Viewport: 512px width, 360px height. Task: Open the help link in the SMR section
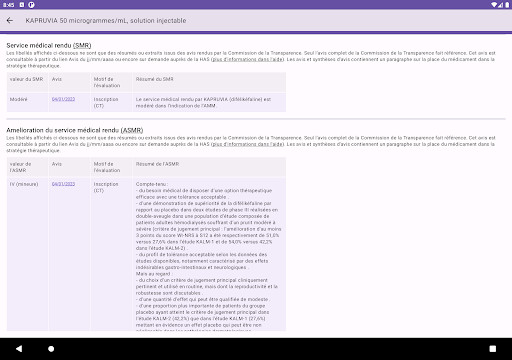tap(248, 59)
